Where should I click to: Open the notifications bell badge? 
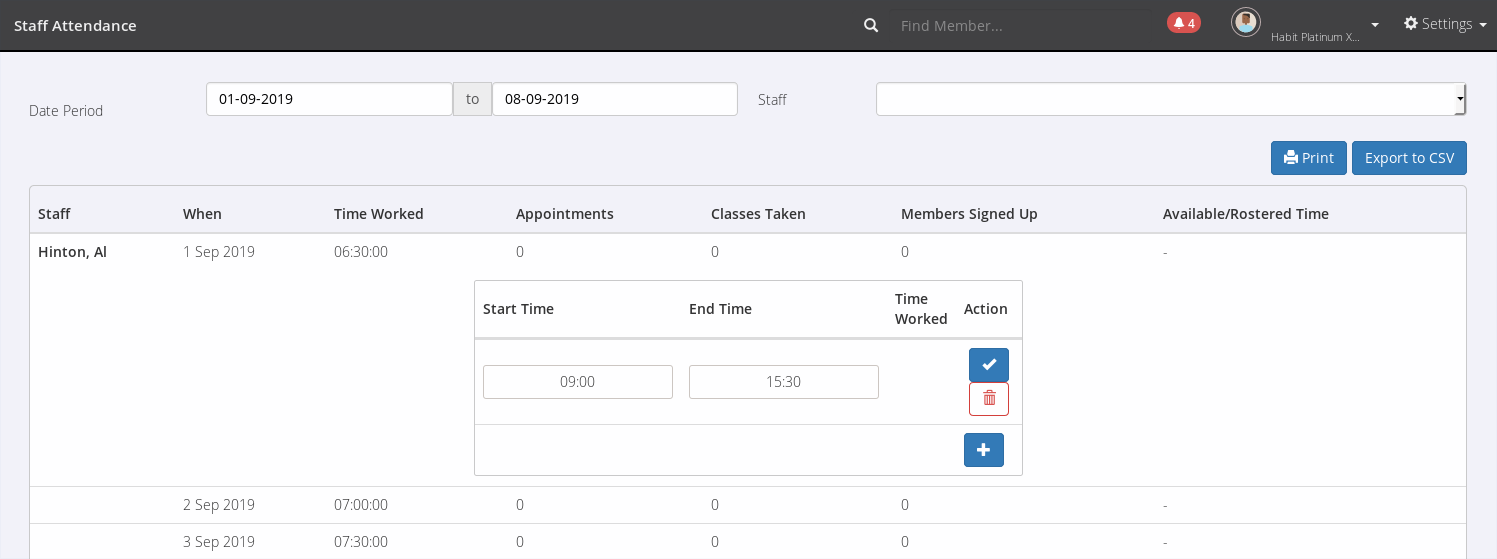1183,23
